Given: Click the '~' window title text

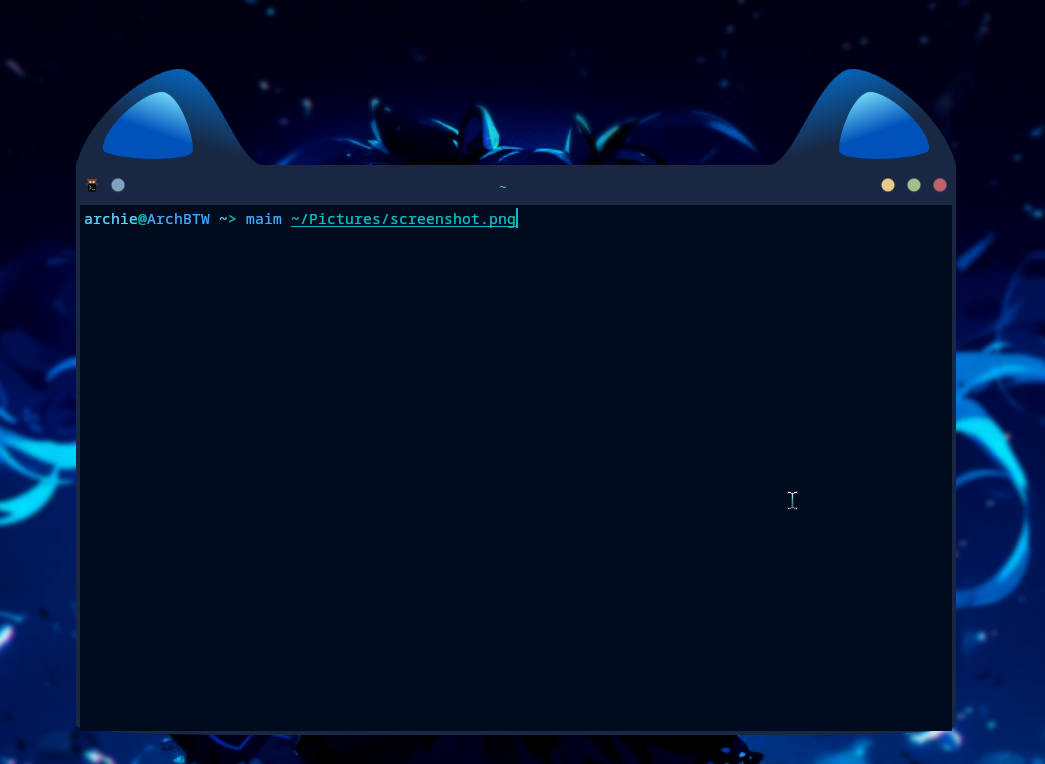Looking at the screenshot, I should click(503, 187).
